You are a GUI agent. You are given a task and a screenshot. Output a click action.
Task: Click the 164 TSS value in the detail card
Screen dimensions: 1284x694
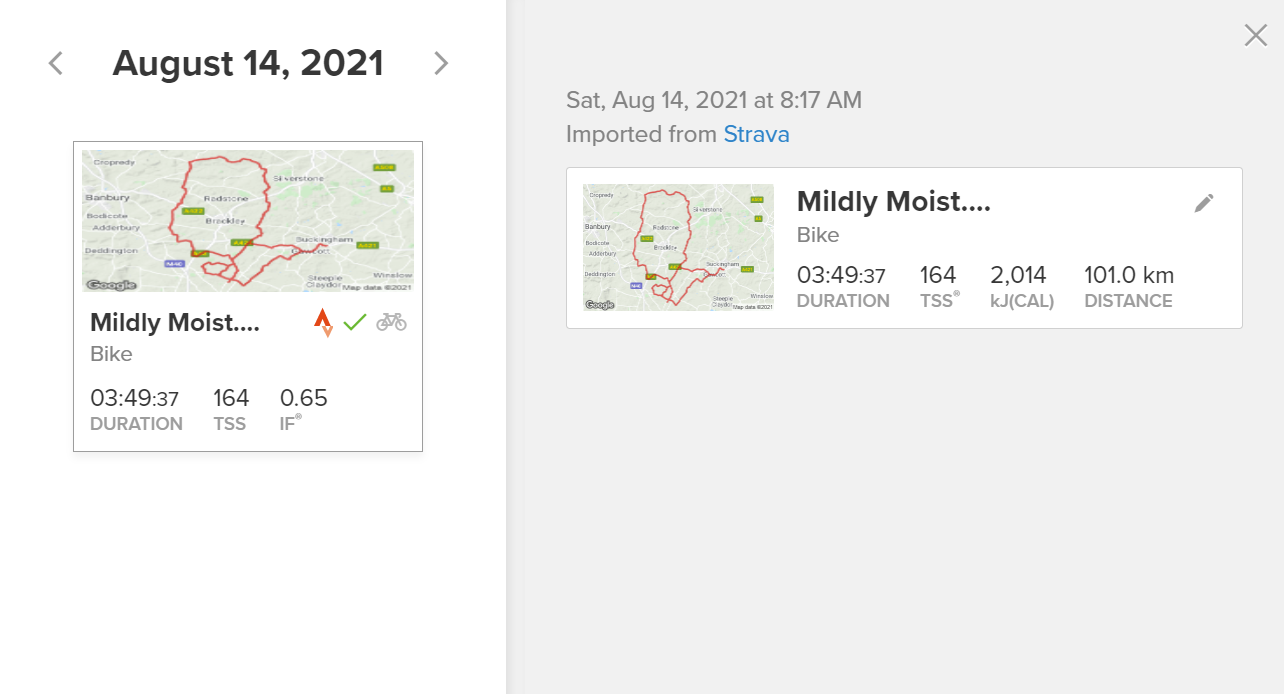click(x=938, y=275)
